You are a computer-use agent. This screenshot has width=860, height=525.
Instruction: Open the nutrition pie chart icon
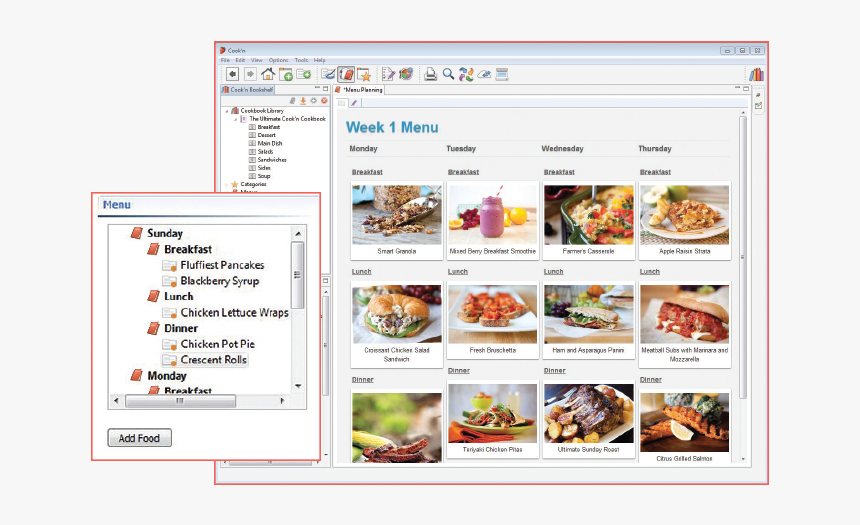[x=406, y=74]
